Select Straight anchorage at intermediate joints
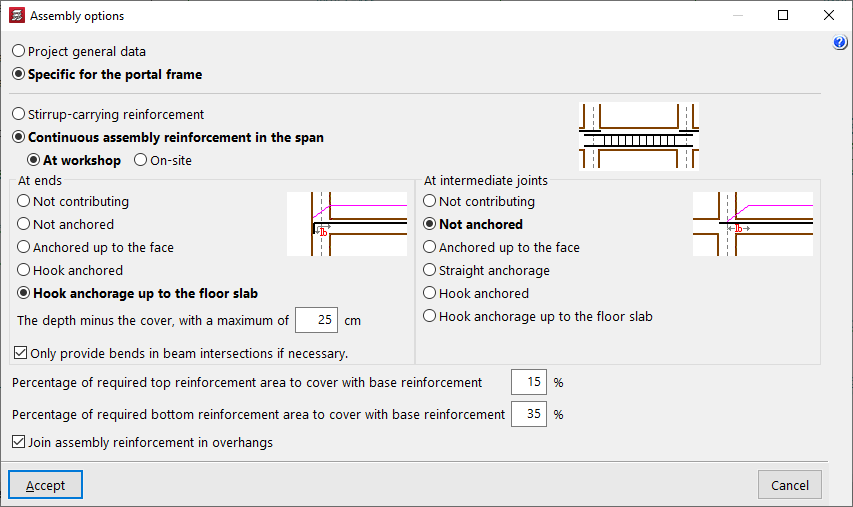This screenshot has height=507, width=853. [x=430, y=271]
